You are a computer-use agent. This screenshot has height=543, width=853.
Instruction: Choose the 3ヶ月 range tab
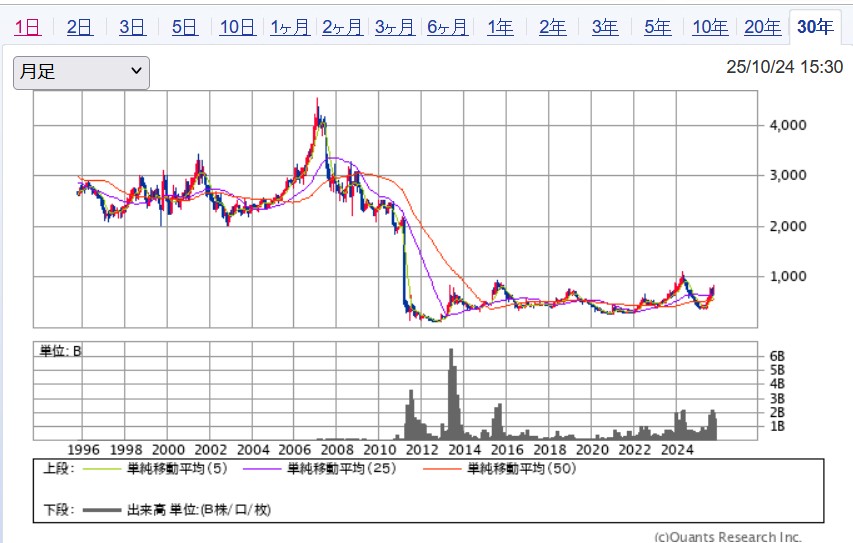[395, 27]
